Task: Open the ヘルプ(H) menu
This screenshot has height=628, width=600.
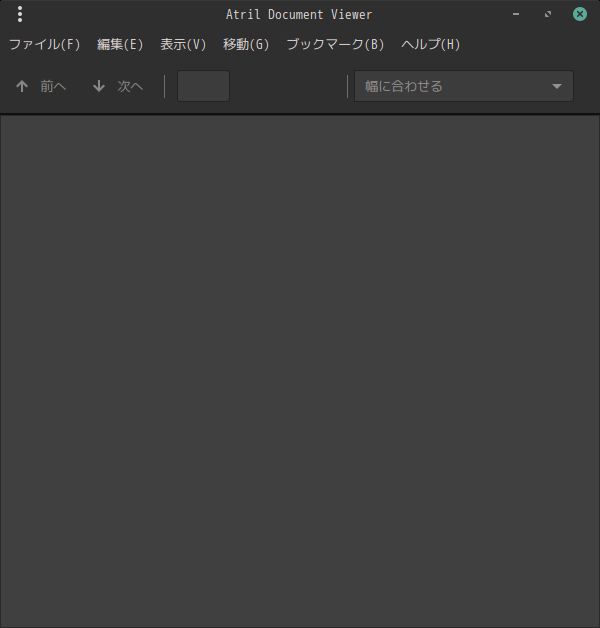Action: (x=431, y=44)
